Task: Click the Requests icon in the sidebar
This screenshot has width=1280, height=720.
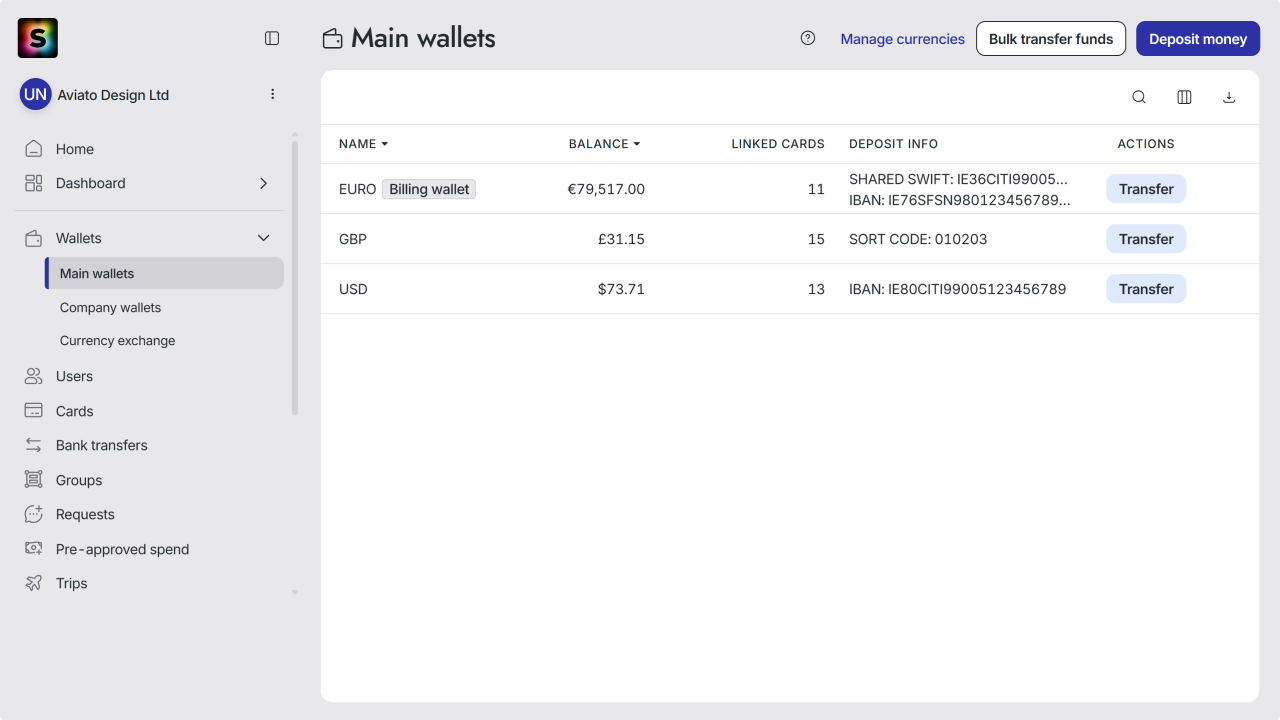Action: 34,514
